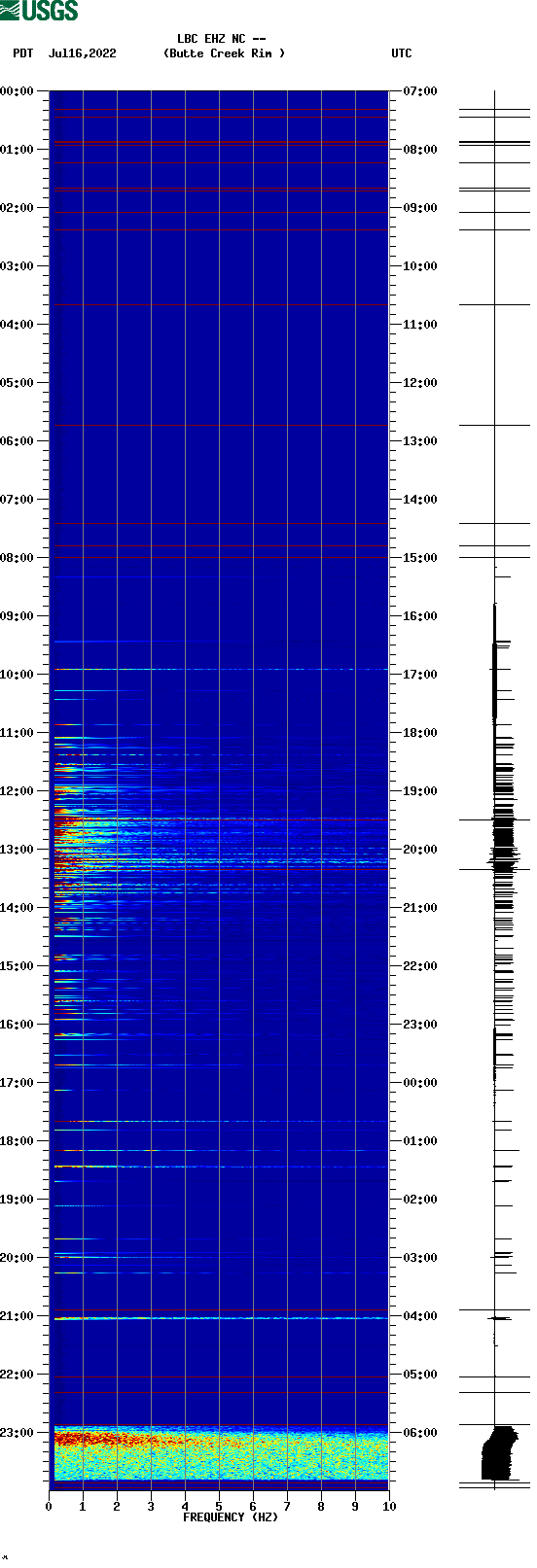The width and height of the screenshot is (537, 1568).
Task: Click the 'FREQUENCY (HZ)' axis label
Action: pos(231,1516)
